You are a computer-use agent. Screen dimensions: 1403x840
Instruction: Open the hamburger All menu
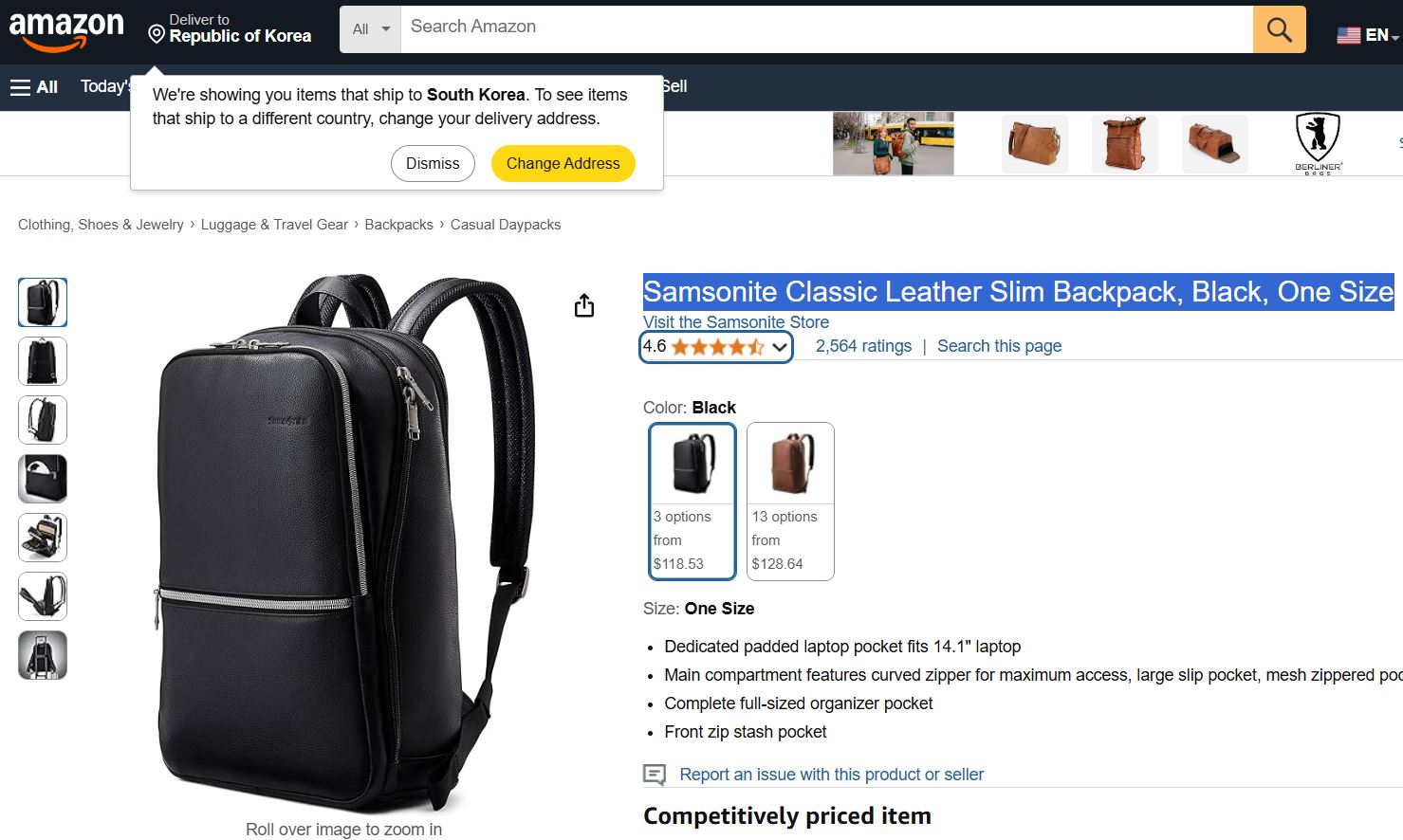tap(34, 87)
